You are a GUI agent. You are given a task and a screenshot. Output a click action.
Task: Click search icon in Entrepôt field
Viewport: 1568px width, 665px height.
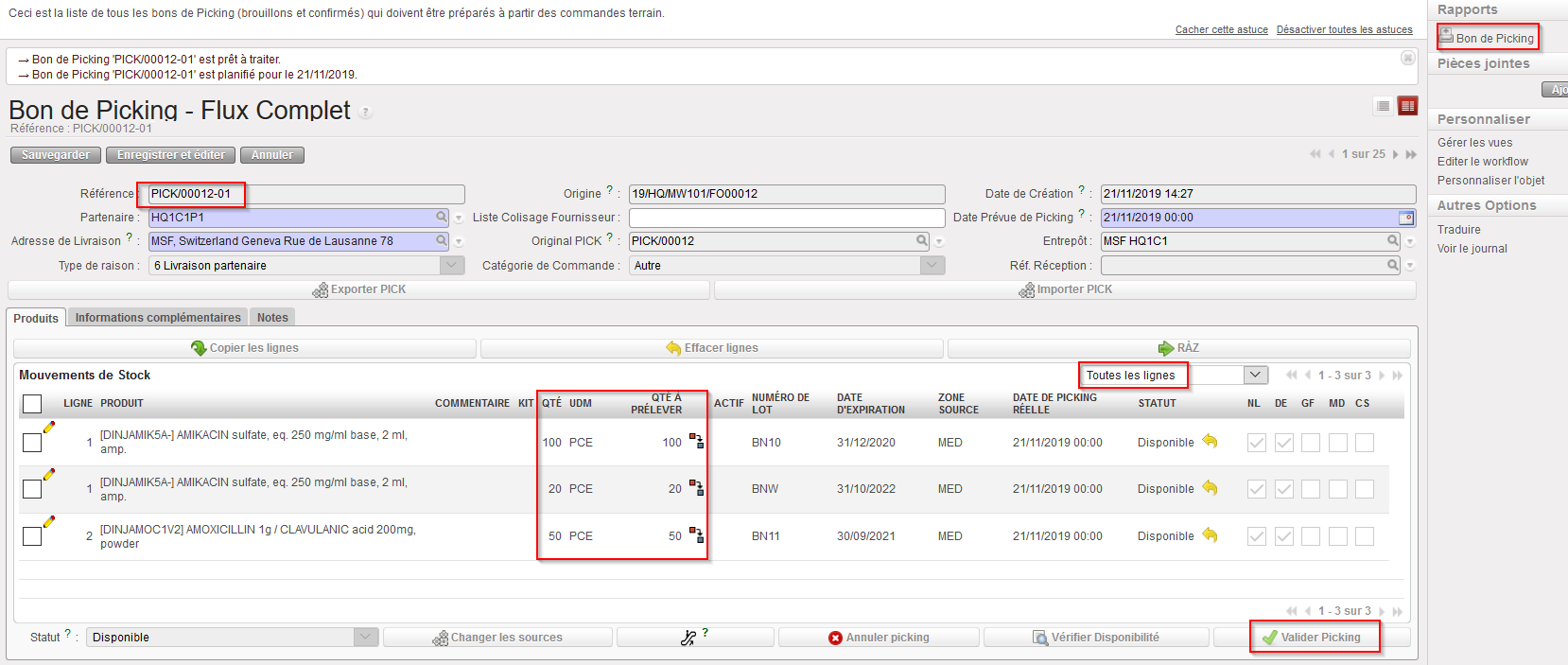(1393, 241)
